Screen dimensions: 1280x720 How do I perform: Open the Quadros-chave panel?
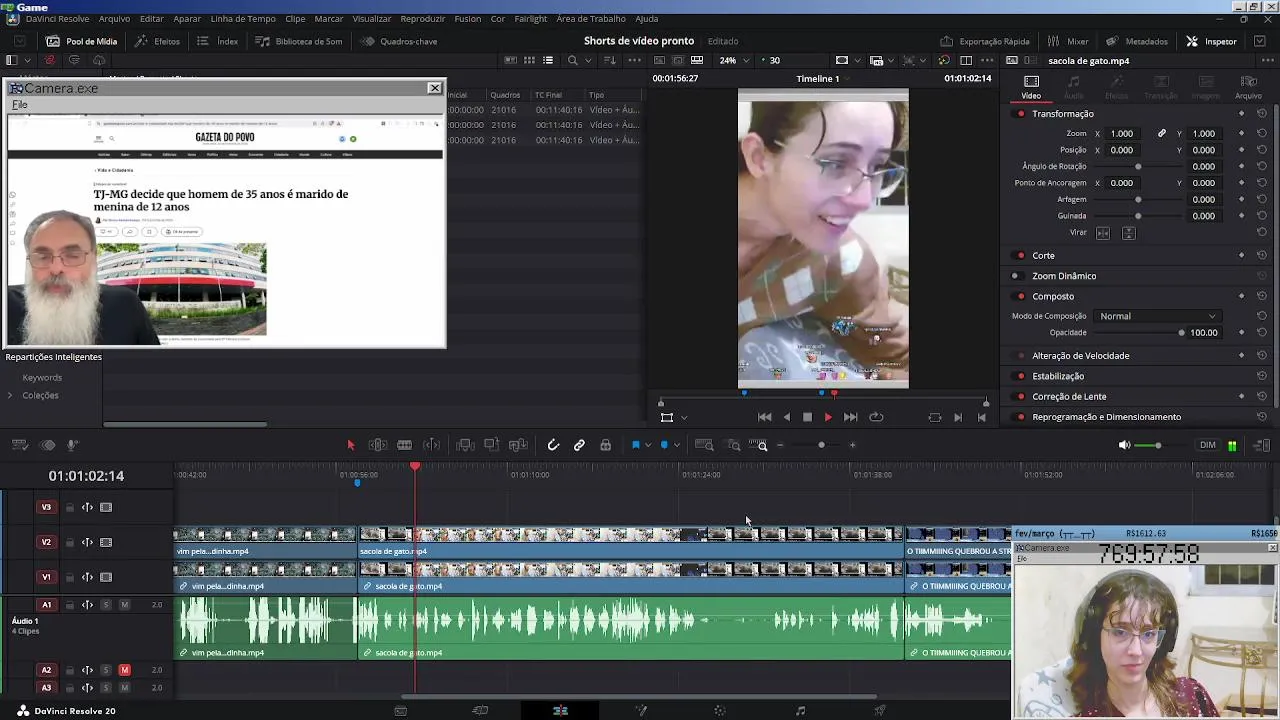(399, 41)
